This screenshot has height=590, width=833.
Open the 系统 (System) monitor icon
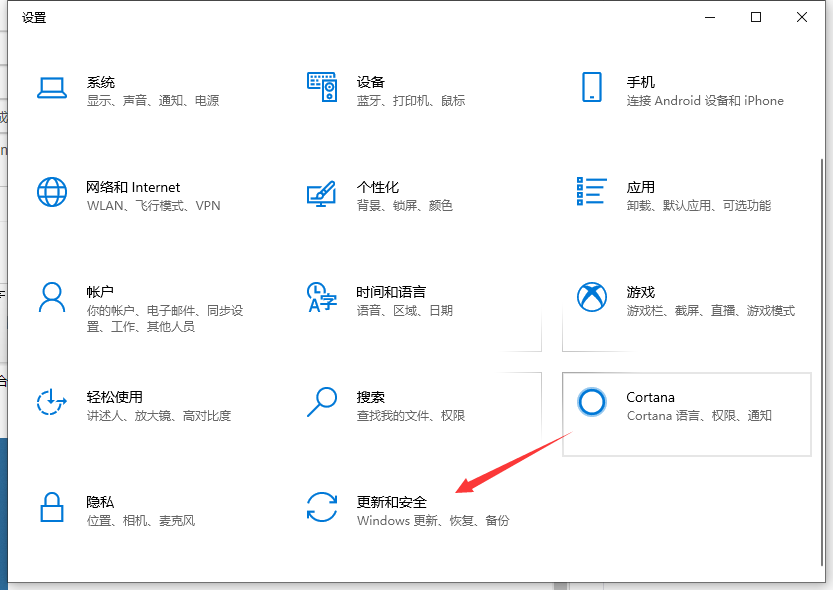[x=52, y=88]
